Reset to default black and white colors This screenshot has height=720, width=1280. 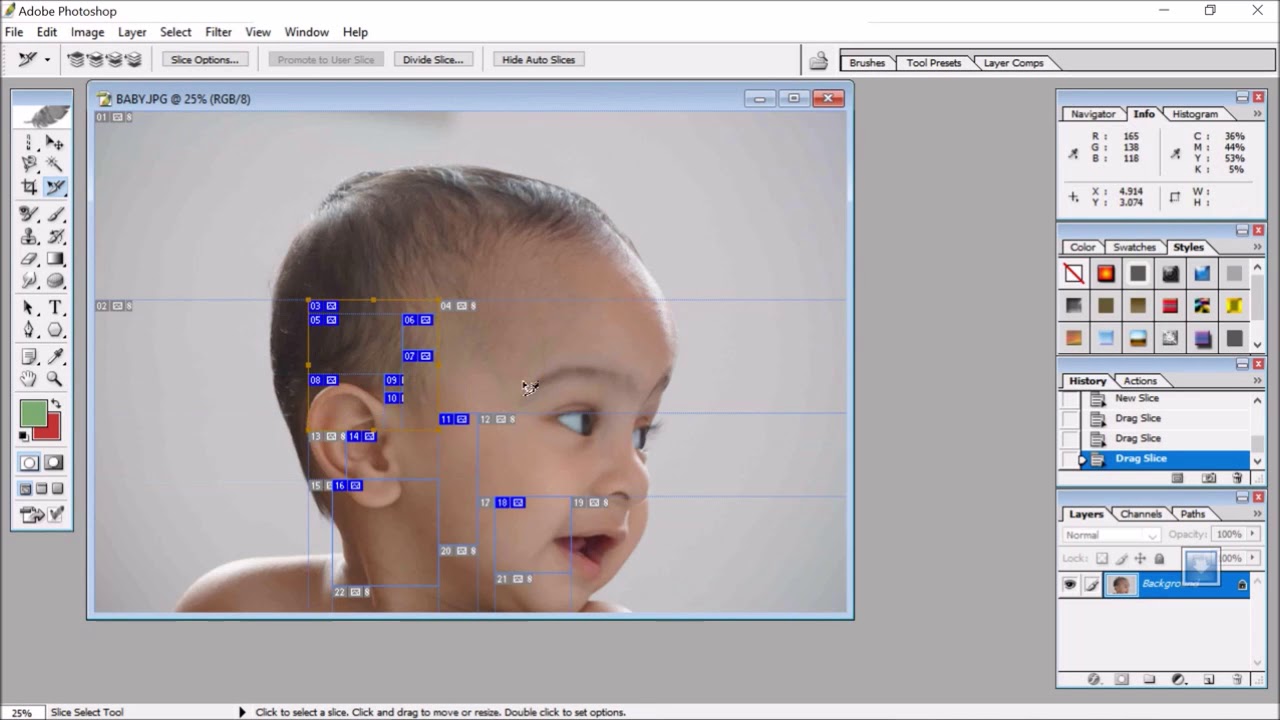pos(24,436)
